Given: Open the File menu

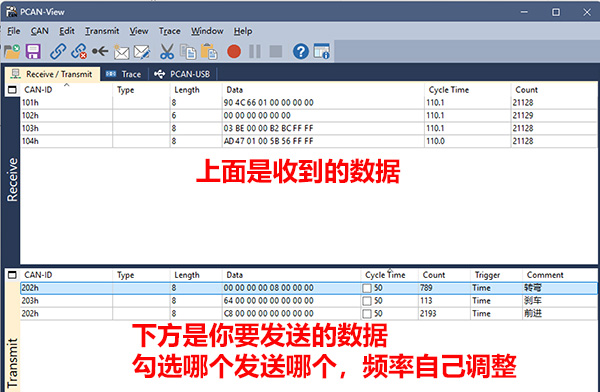Looking at the screenshot, I should click(x=14, y=31).
